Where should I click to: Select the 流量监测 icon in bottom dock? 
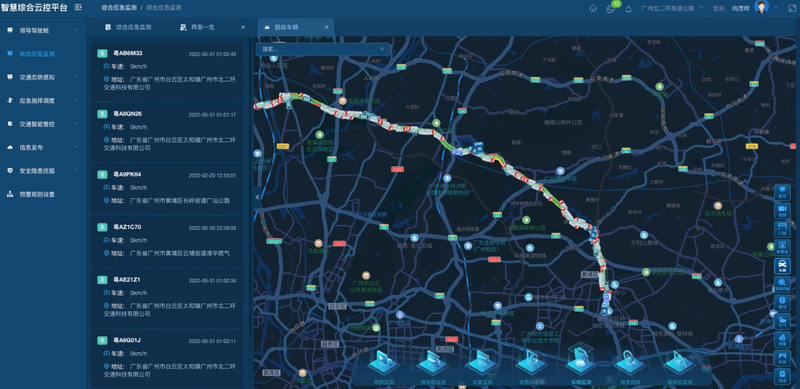tap(482, 364)
